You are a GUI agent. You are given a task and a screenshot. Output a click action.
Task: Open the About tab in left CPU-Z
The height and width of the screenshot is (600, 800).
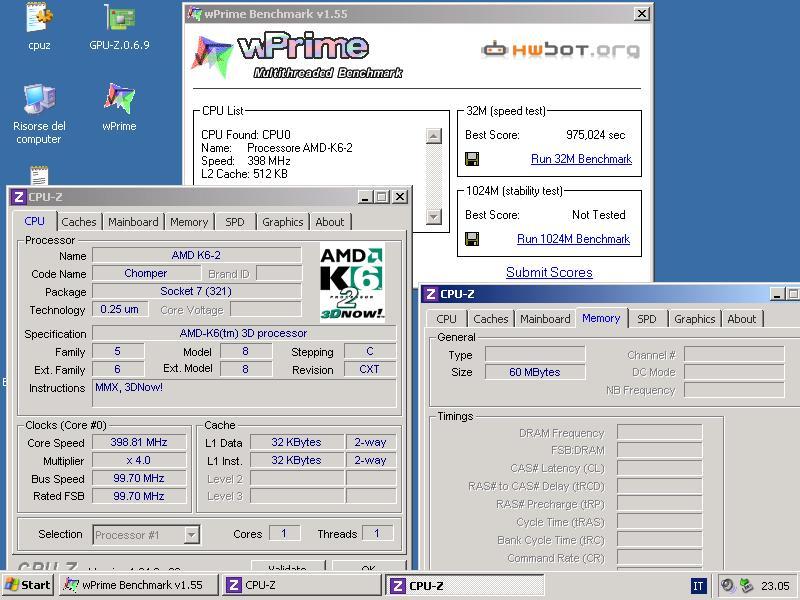point(330,222)
